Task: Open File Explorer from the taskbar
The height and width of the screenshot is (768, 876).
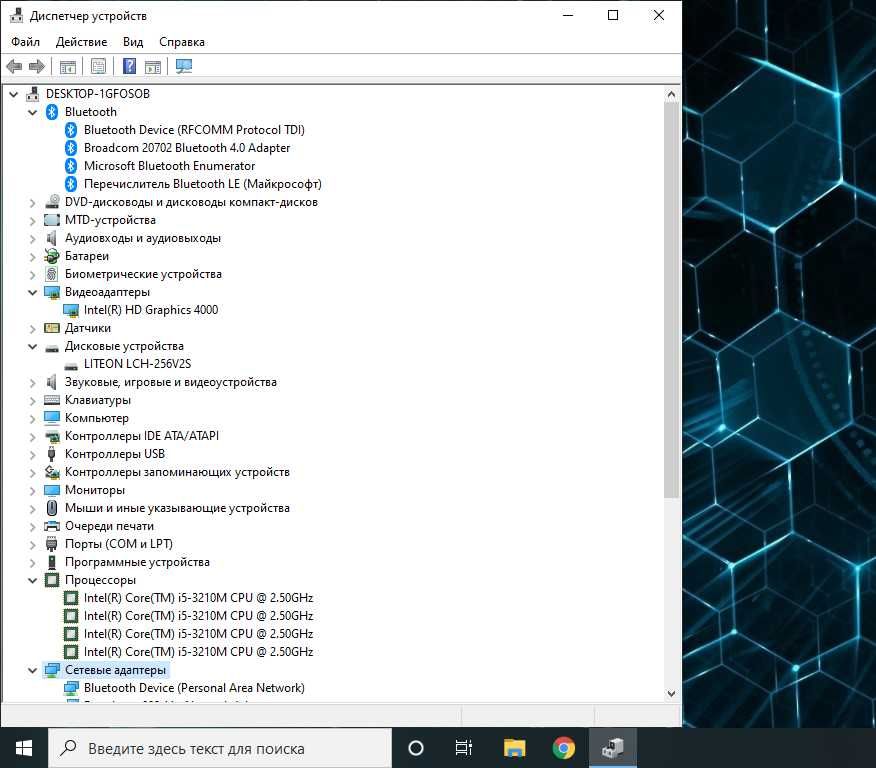Action: click(x=515, y=748)
